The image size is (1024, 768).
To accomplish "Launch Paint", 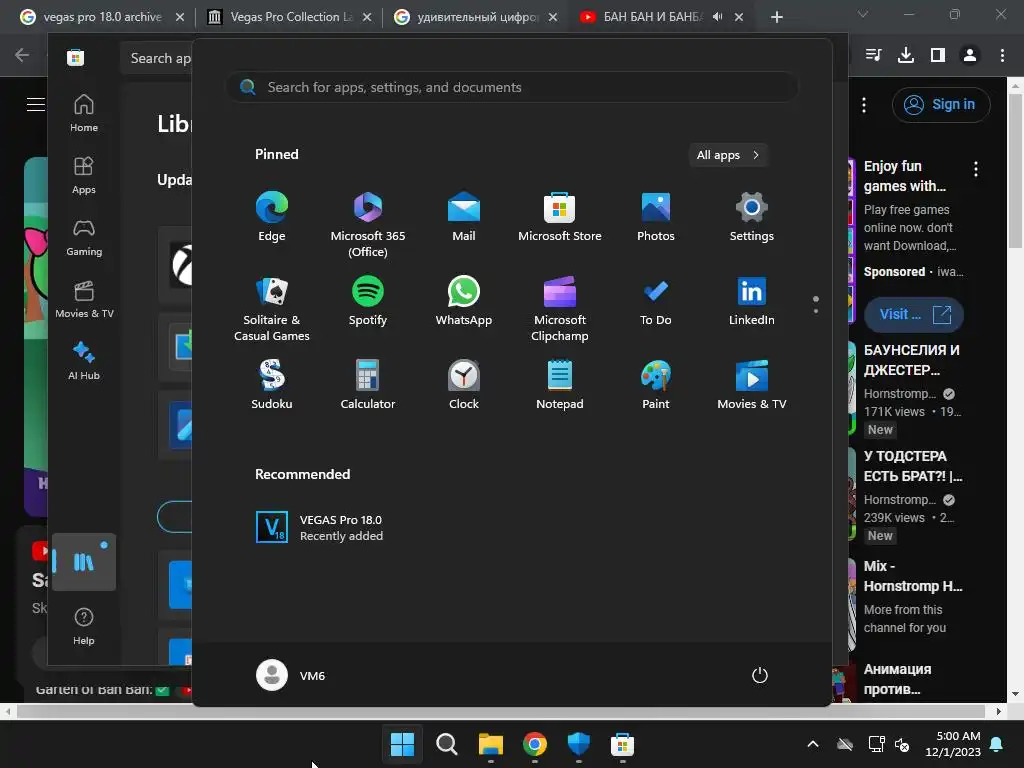I will tap(656, 385).
